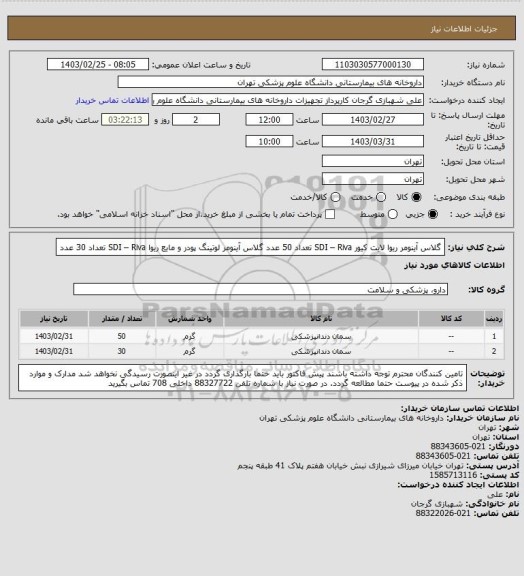Click the buyer notes text box
The image size is (524, 576).
243,378
